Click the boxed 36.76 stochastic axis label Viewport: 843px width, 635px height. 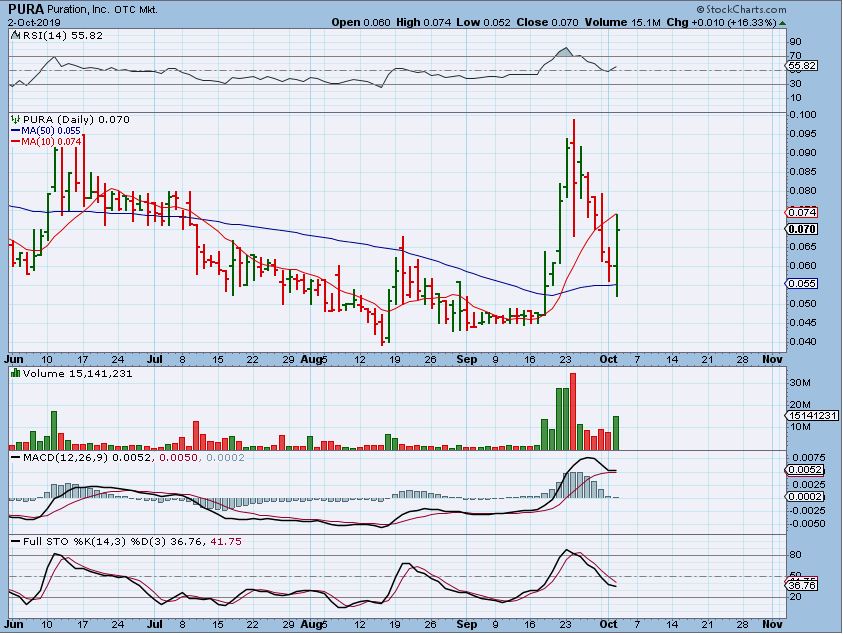[802, 585]
